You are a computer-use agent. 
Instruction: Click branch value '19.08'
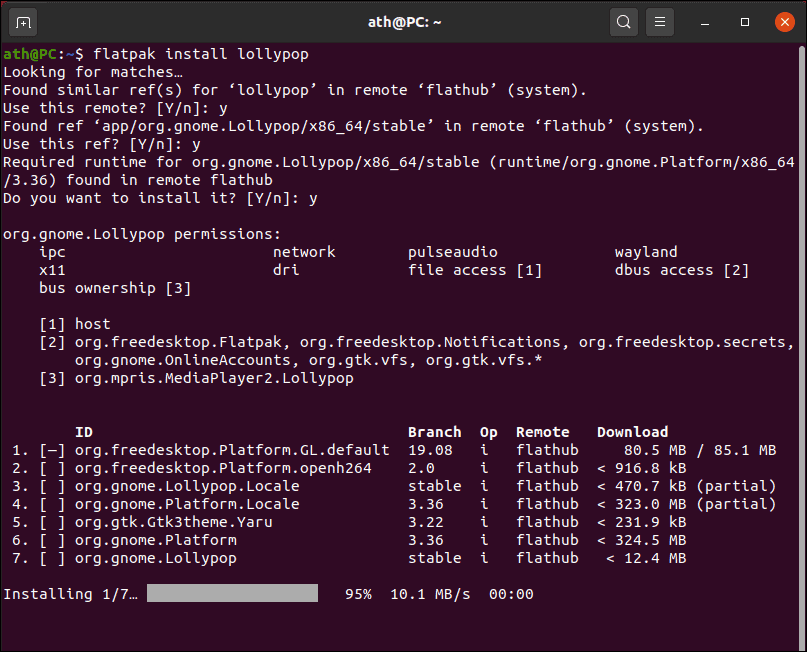click(x=430, y=450)
